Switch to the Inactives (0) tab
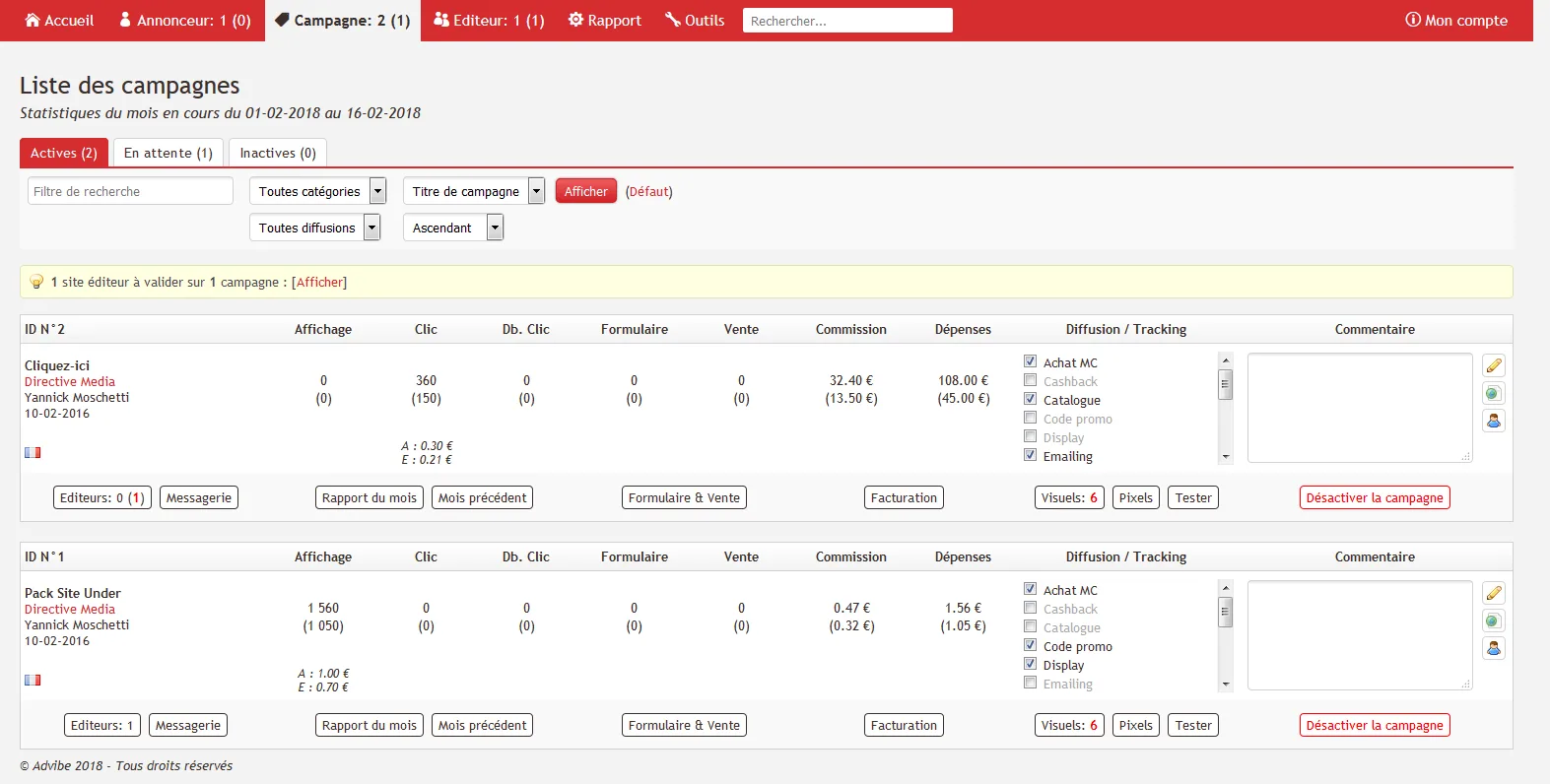1550x784 pixels. (278, 153)
